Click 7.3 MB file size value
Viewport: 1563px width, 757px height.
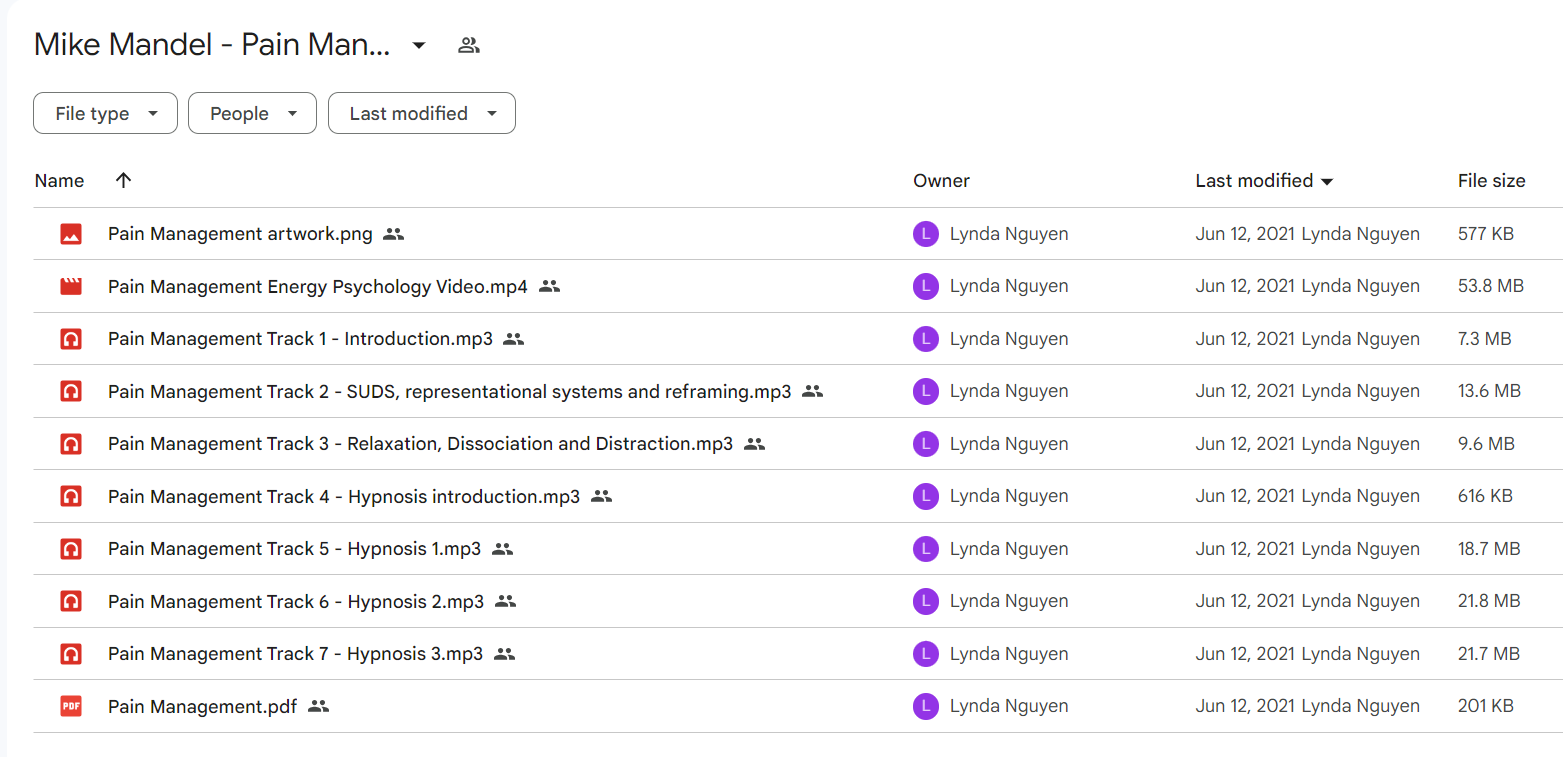tap(1485, 339)
